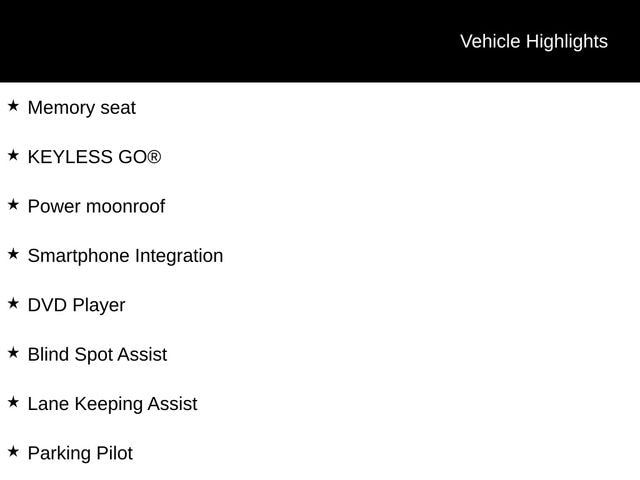The width and height of the screenshot is (640, 480).
Task: Select the star bullet beside DVD Player
Action: pyautogui.click(x=13, y=303)
